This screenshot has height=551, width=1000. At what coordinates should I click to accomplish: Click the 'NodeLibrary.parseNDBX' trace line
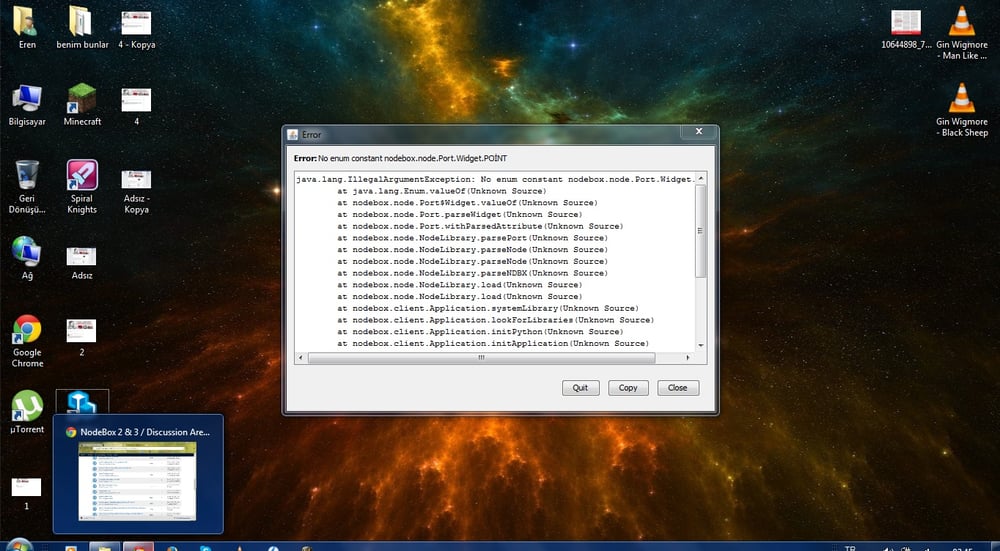[x=472, y=273]
